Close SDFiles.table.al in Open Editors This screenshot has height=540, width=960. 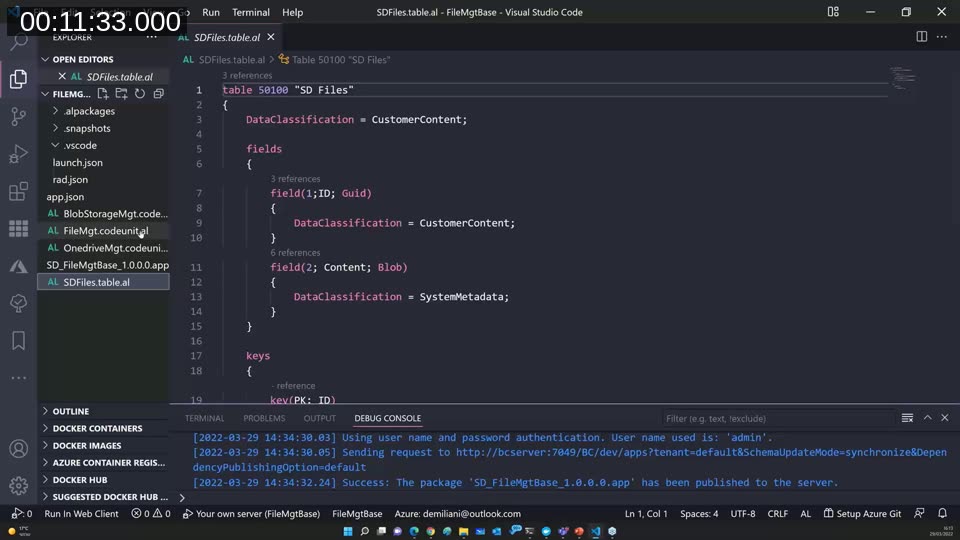pyautogui.click(x=62, y=77)
